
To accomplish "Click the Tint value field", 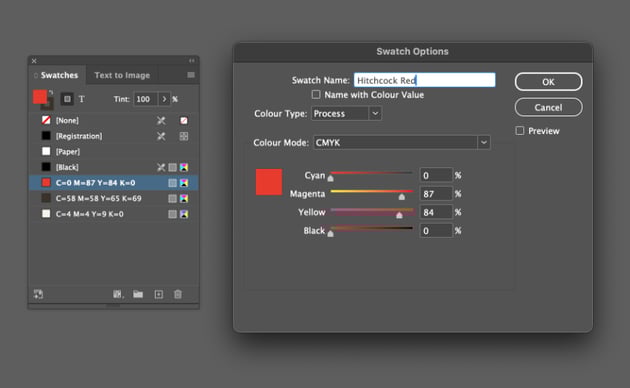I will [x=145, y=99].
